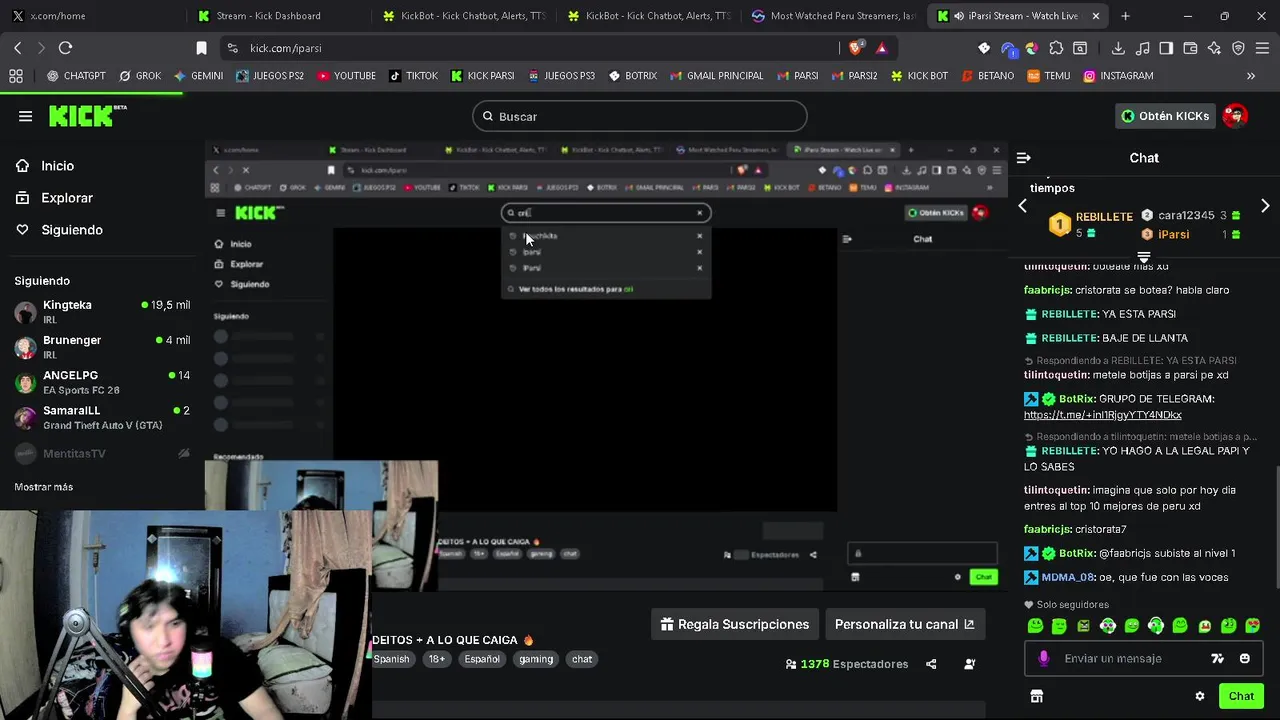Click the address bar URL

[286, 48]
